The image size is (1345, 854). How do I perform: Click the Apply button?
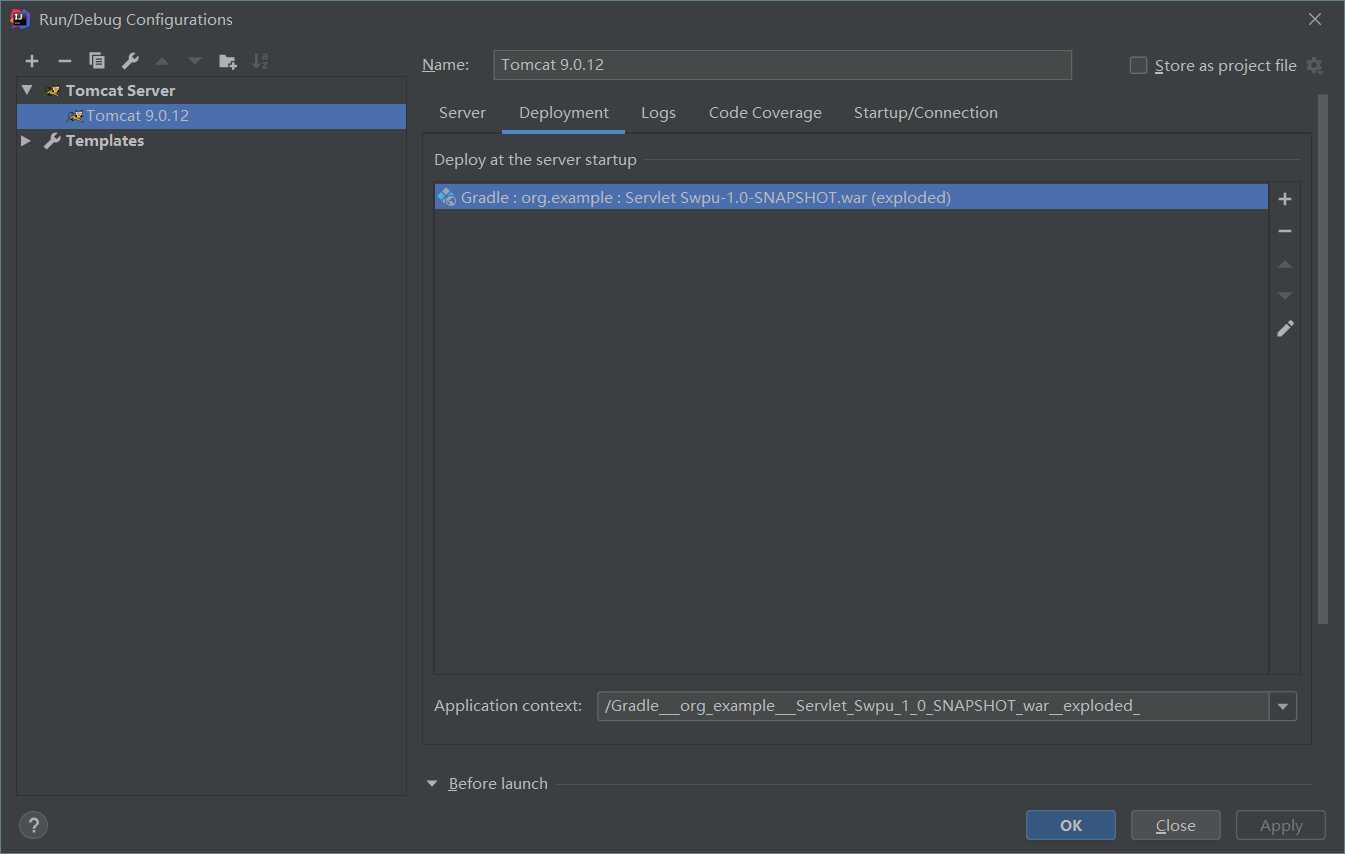coord(1281,825)
